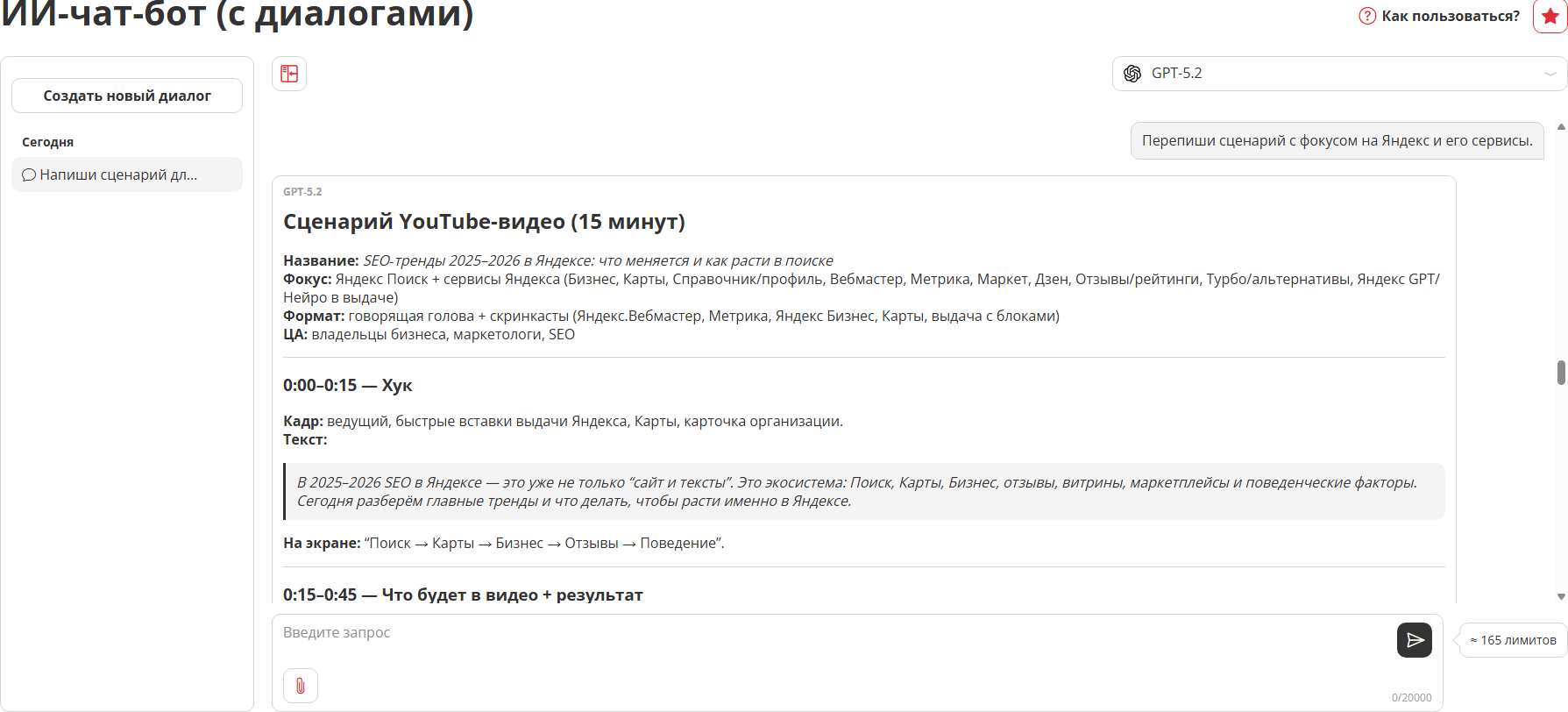
Task: Click the paperclip attach file icon
Action: coord(301,686)
